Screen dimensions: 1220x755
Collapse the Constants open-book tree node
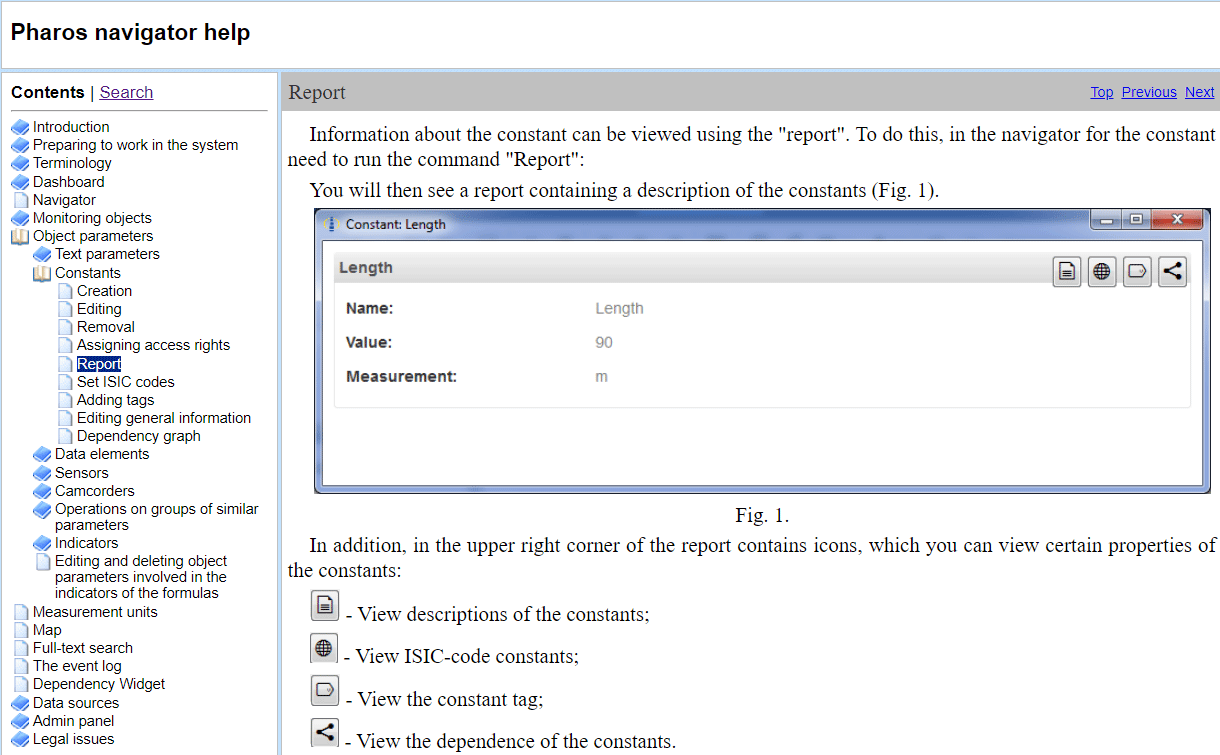pyautogui.click(x=42, y=273)
